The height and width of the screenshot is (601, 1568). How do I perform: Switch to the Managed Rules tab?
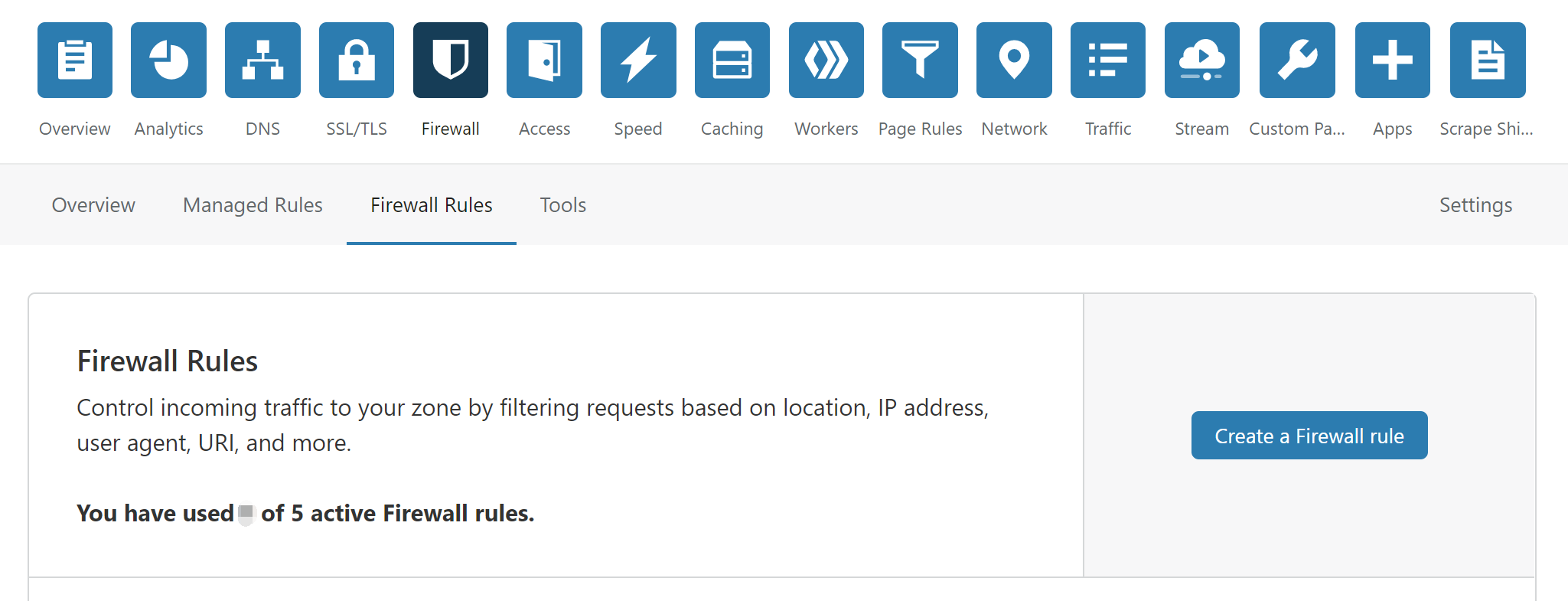[253, 205]
